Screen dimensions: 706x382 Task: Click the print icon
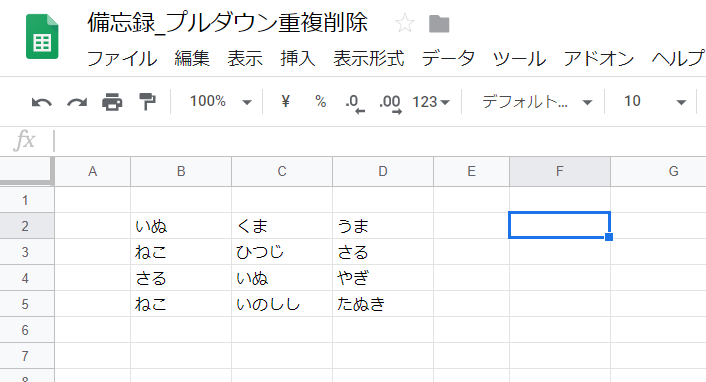click(x=112, y=102)
